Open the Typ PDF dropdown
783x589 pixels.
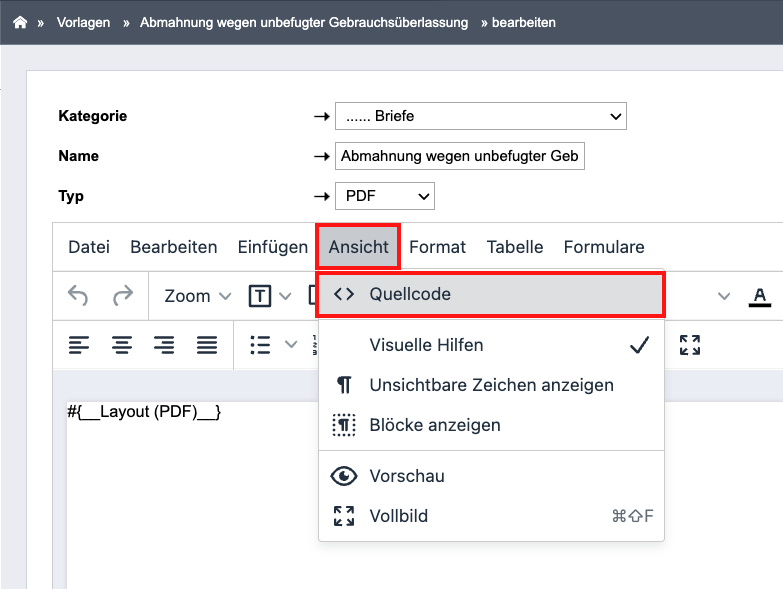[x=385, y=196]
